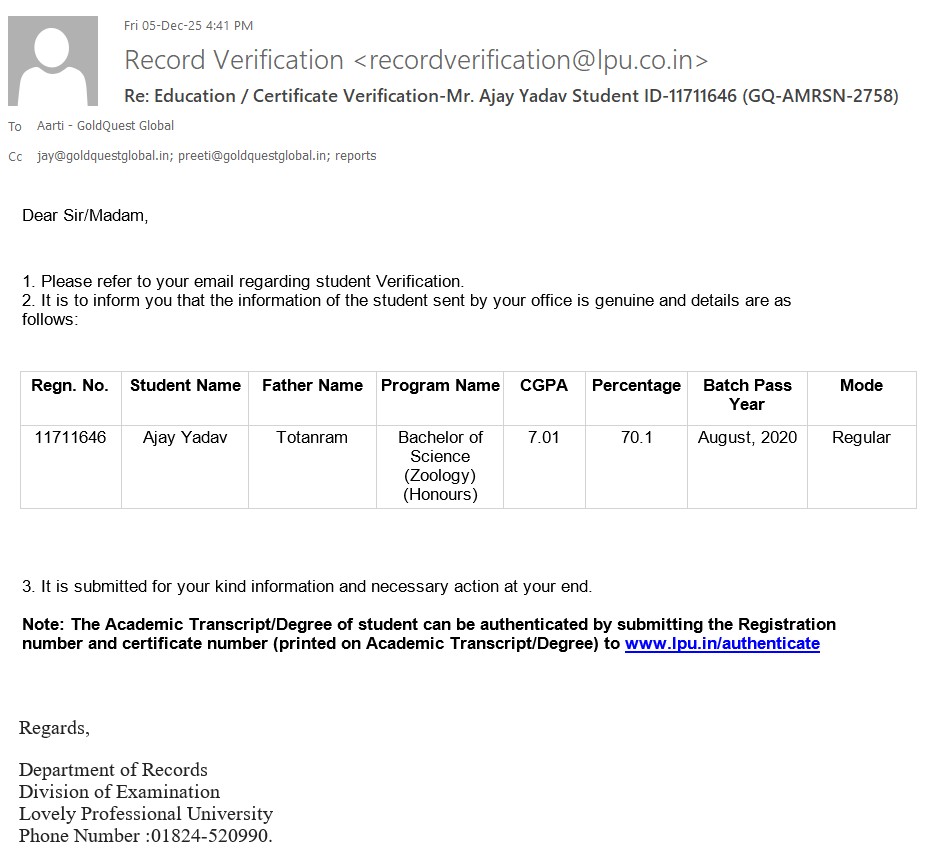The width and height of the screenshot is (937, 862).
Task: Click the CGPA value 7.01
Action: (x=544, y=438)
